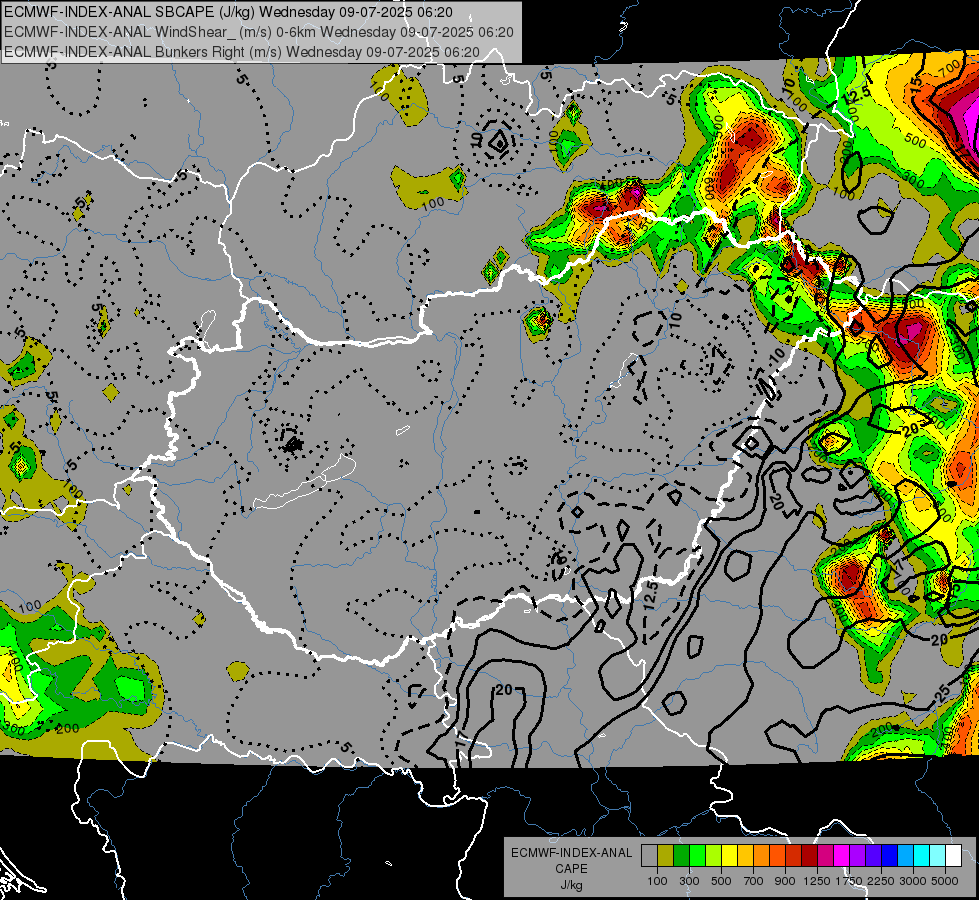This screenshot has width=979, height=900.
Task: Click the 2250 label on legend scale
Action: click(881, 881)
